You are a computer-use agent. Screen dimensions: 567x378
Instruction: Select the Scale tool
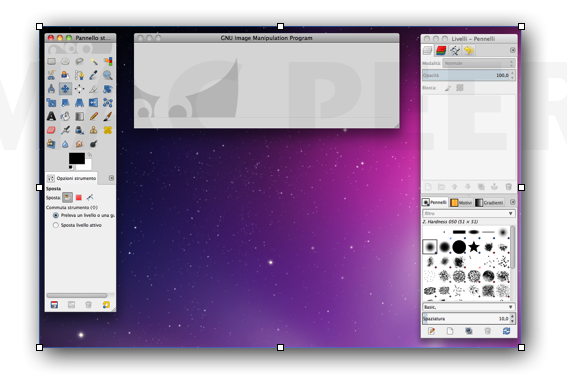[x=52, y=103]
